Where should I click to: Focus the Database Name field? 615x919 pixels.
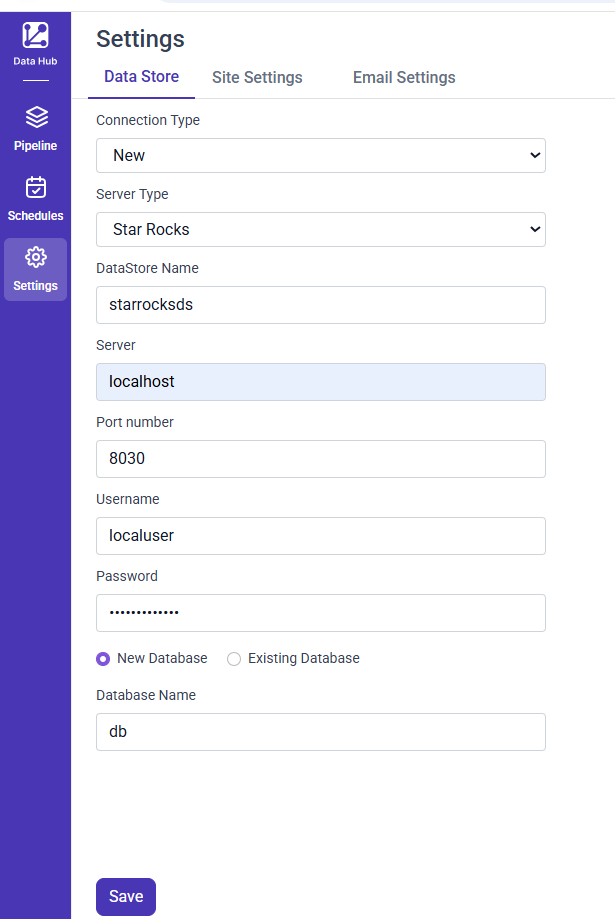pos(320,732)
